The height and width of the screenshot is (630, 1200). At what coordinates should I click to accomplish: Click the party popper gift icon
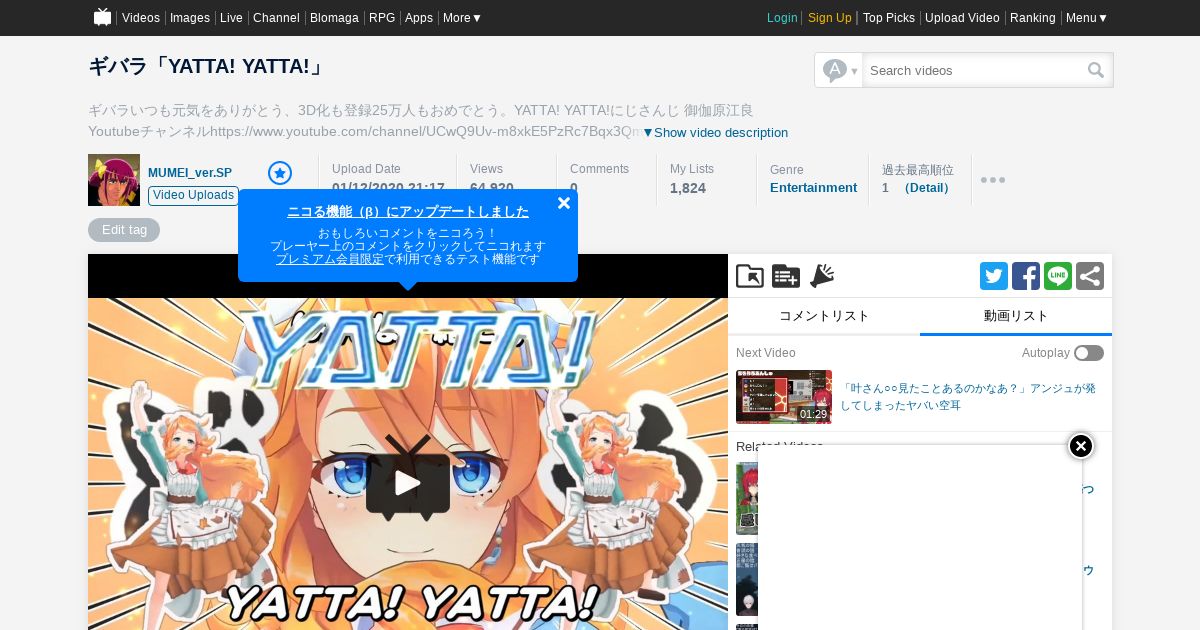coord(822,276)
